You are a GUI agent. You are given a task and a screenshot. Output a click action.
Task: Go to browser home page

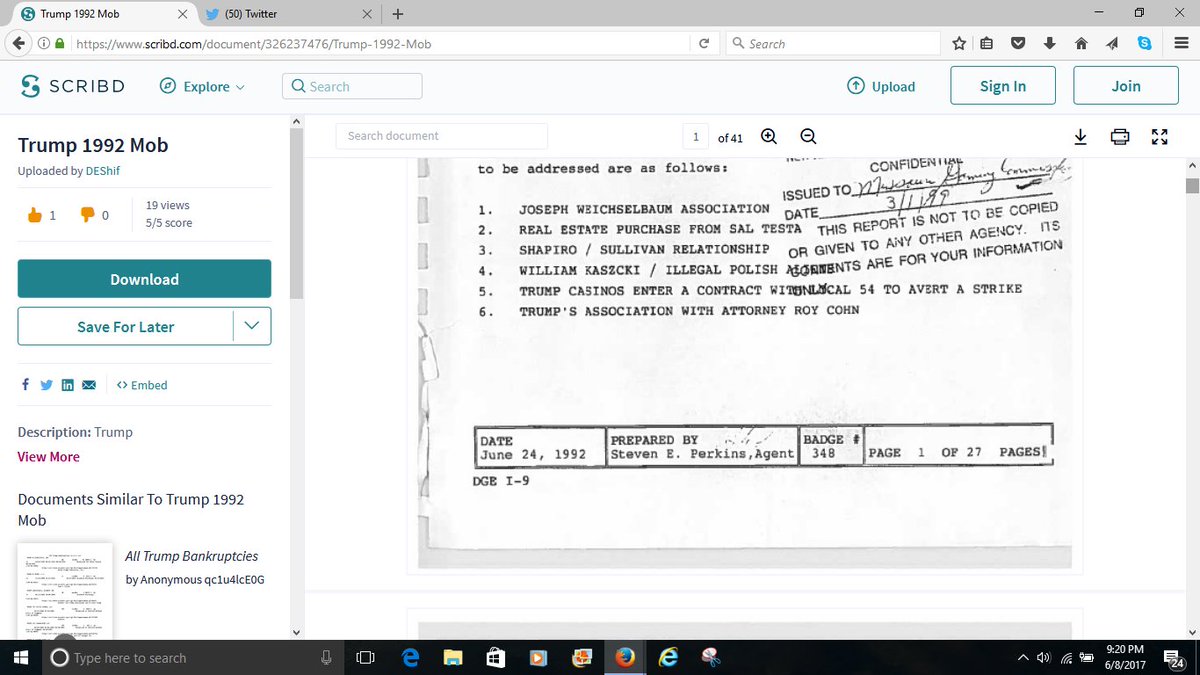(x=1080, y=44)
